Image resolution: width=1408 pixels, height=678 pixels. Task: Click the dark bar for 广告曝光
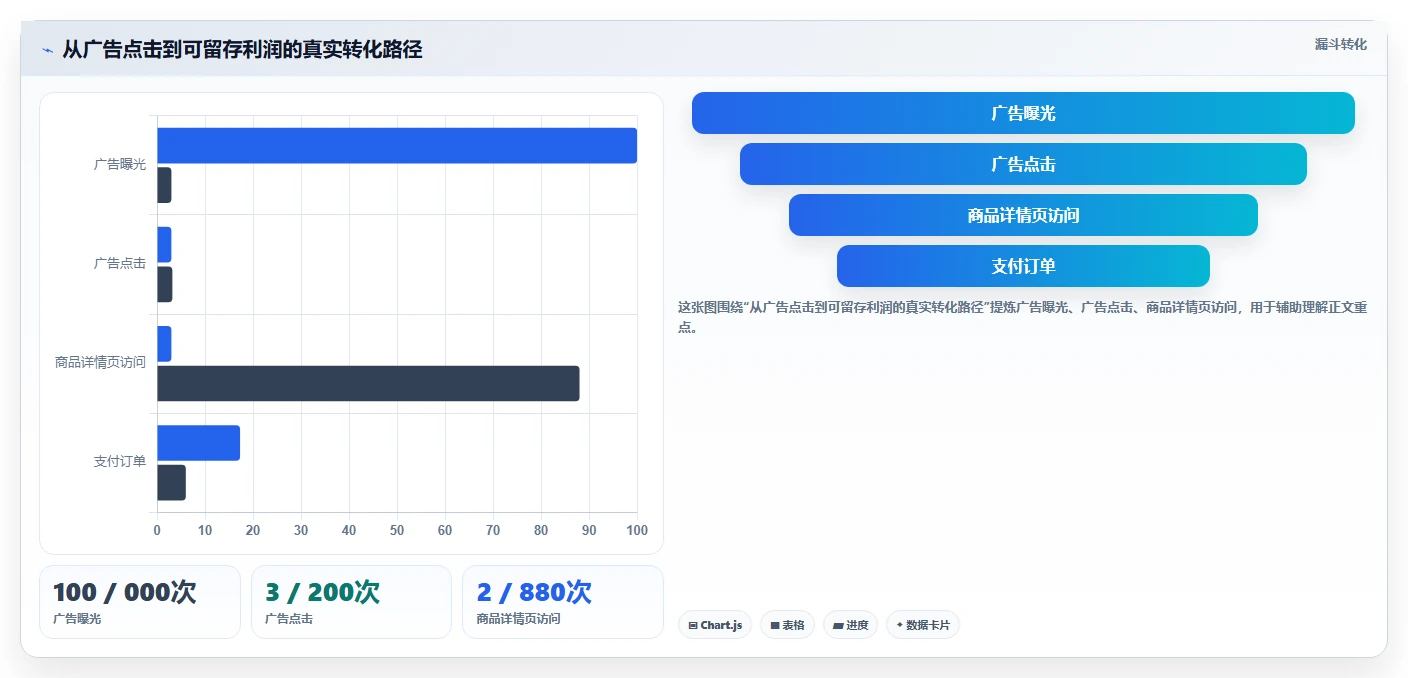[x=164, y=185]
